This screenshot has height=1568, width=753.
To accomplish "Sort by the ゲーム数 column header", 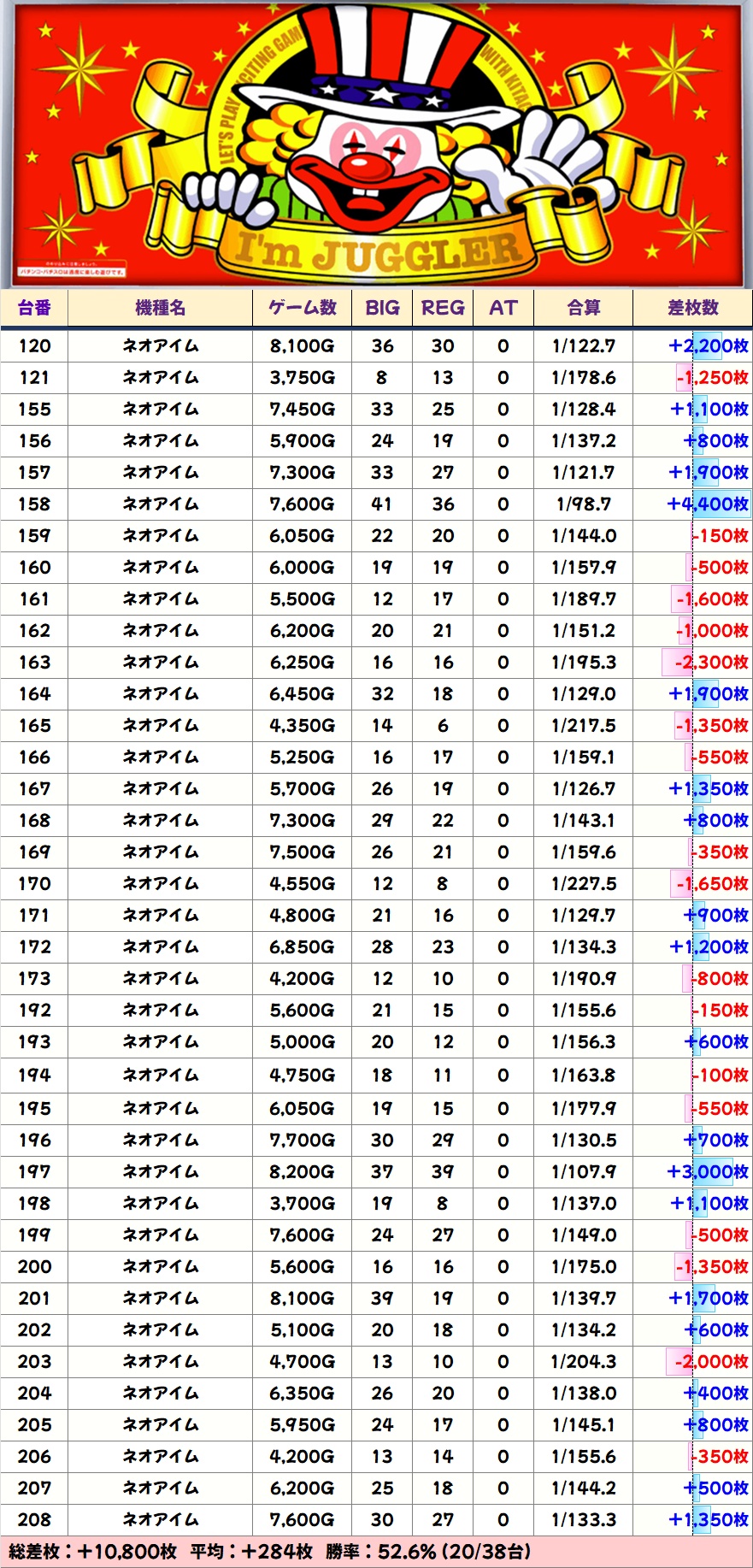I will [302, 308].
